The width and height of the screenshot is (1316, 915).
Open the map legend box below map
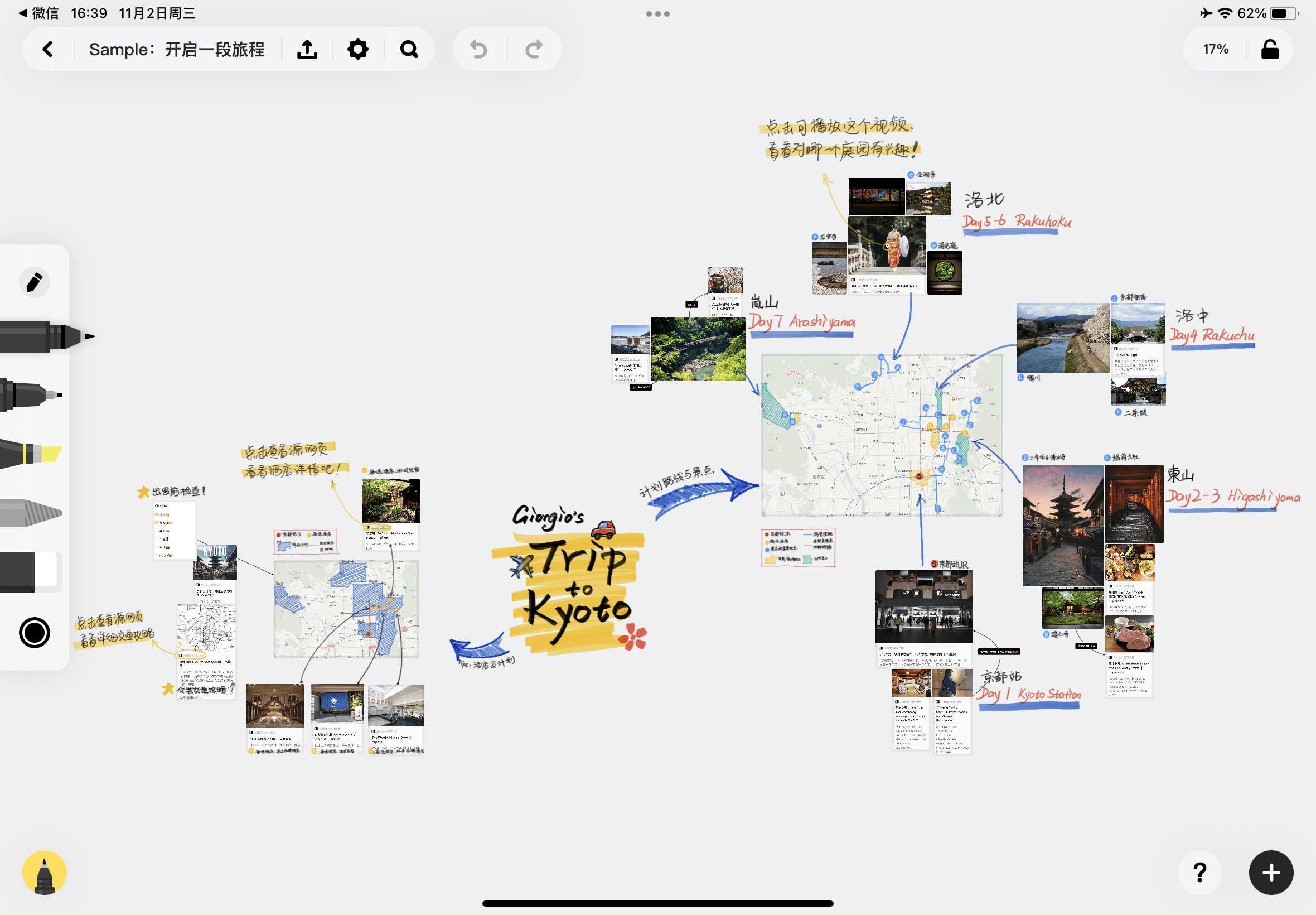(x=798, y=548)
